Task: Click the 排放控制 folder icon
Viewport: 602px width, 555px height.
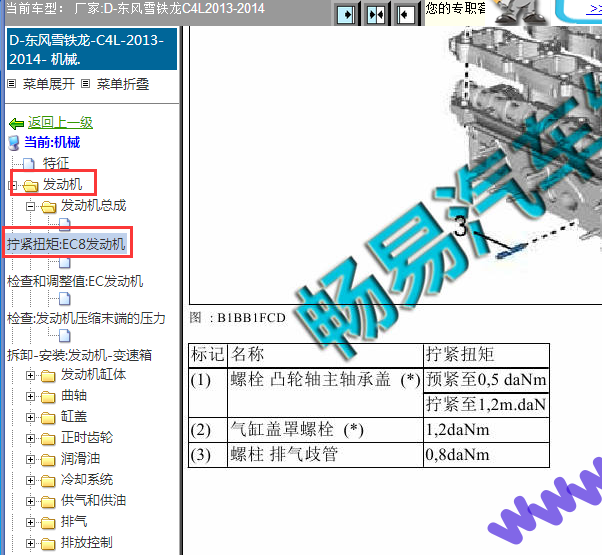Action: pos(48,544)
